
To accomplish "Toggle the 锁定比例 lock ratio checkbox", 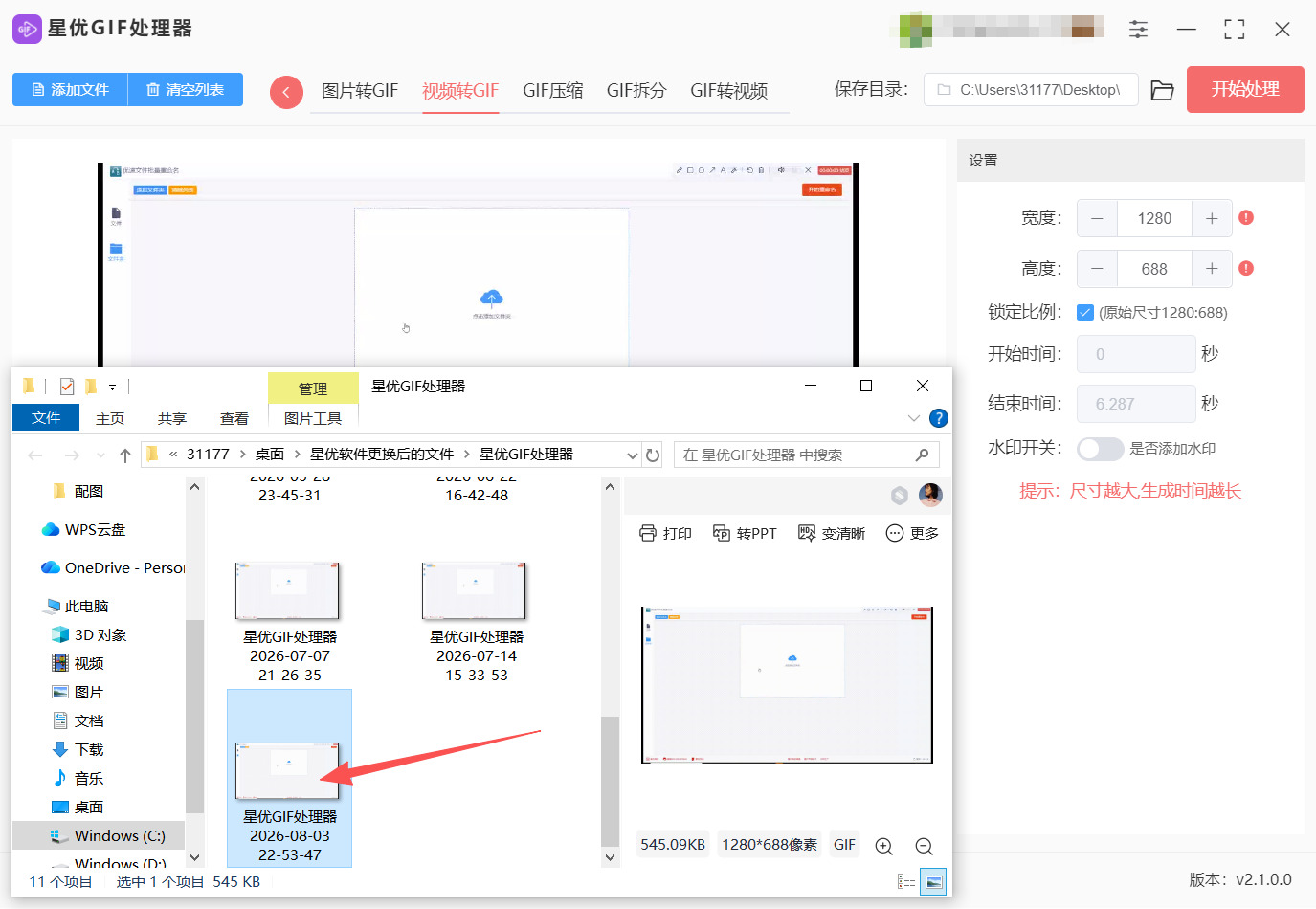I will pyautogui.click(x=1085, y=312).
